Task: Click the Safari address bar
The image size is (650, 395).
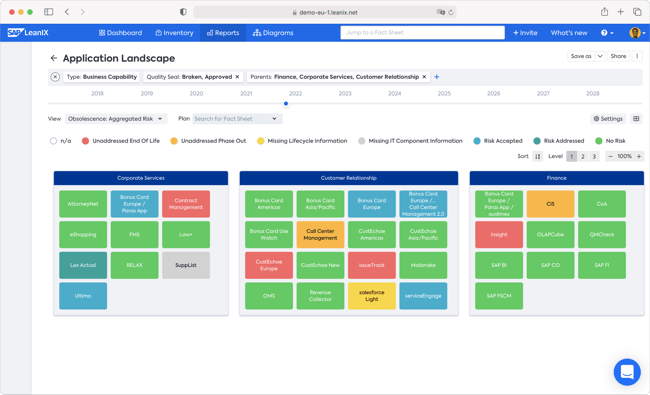Action: pyautogui.click(x=325, y=12)
